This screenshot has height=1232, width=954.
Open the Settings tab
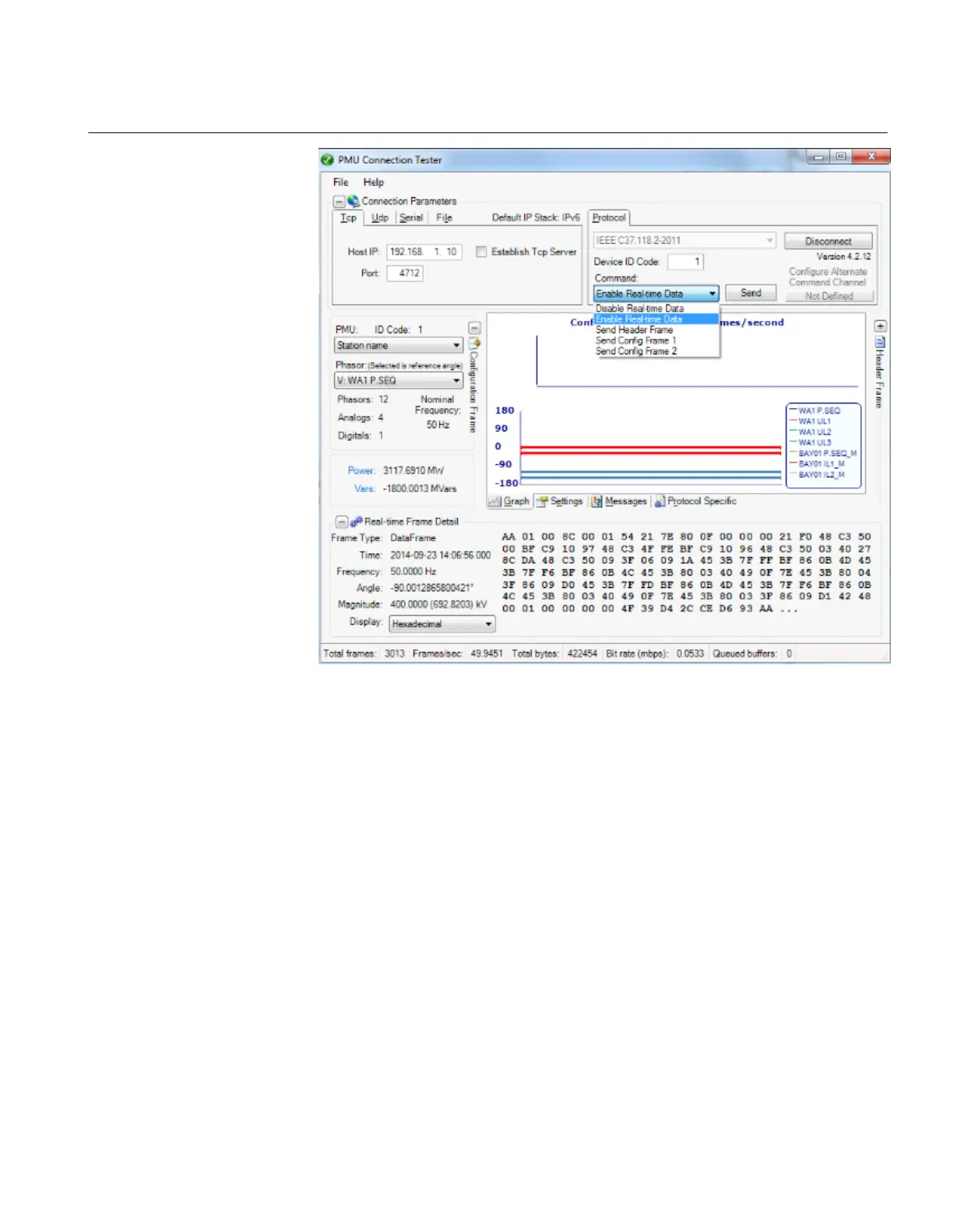(560, 502)
